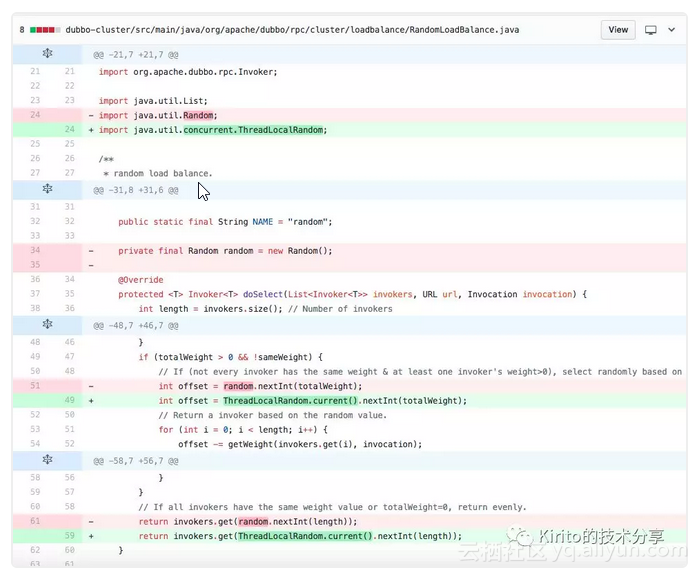
Task: Click old line number 24 of removed import
Action: pos(35,115)
